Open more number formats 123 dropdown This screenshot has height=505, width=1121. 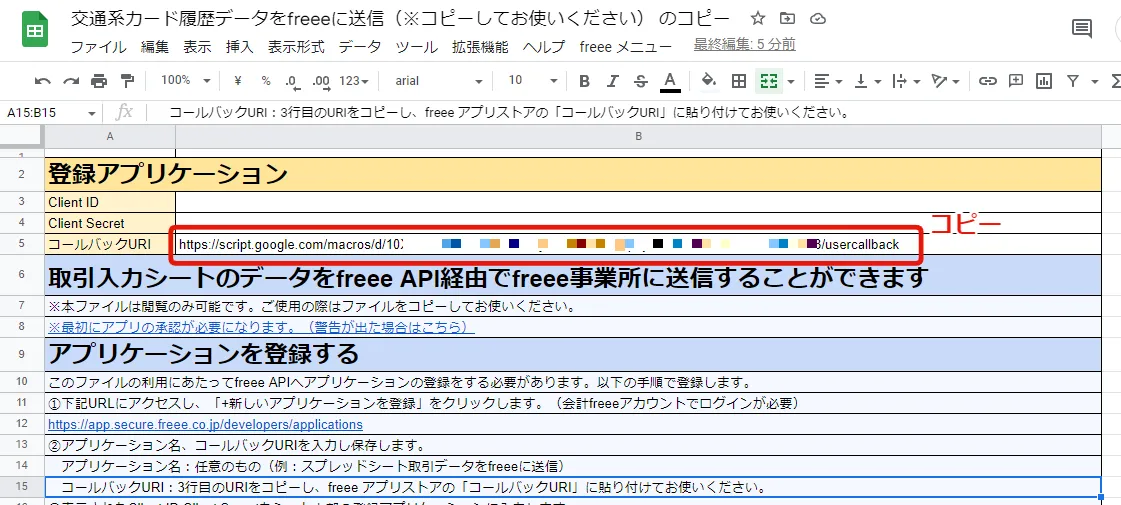(x=354, y=81)
